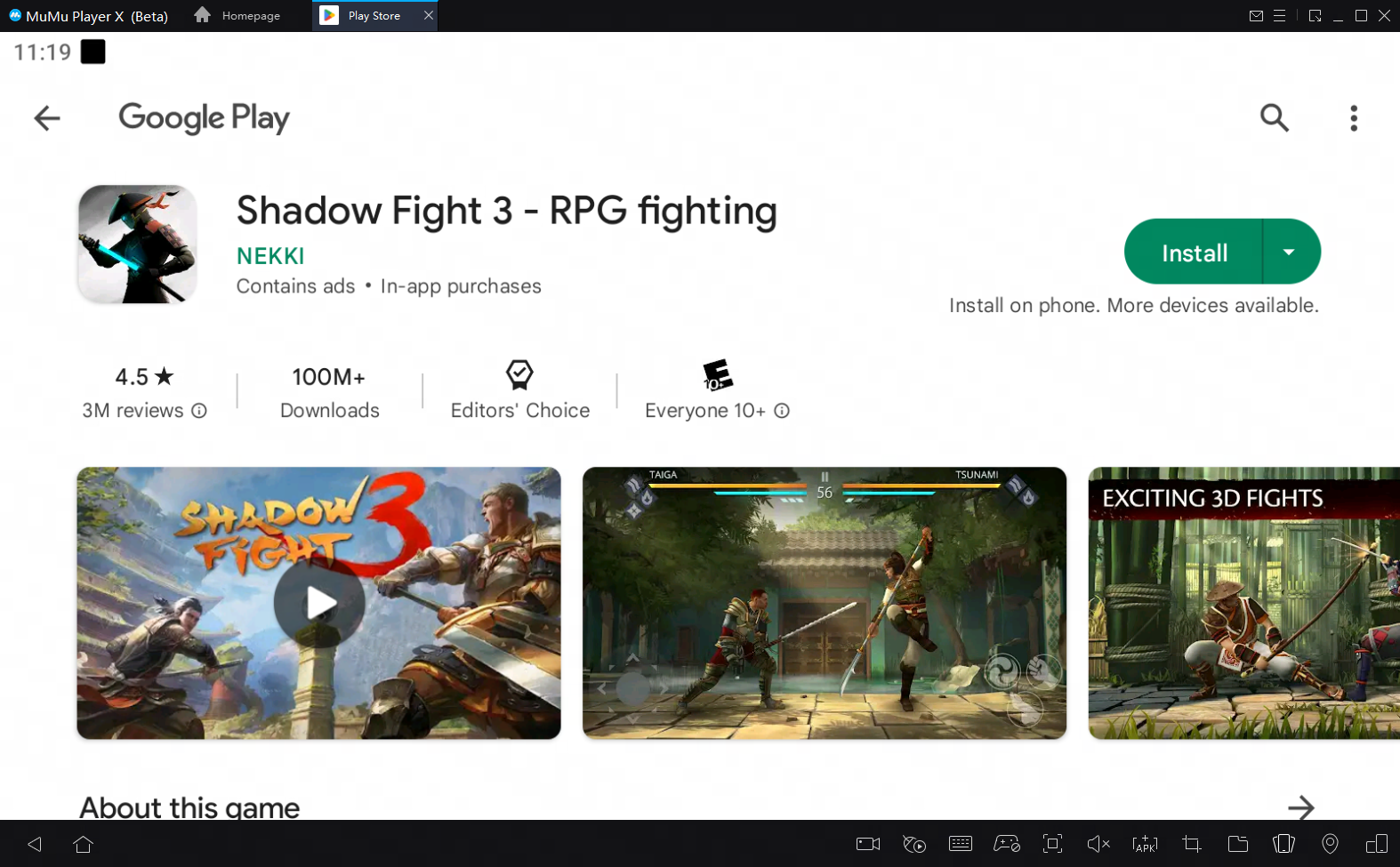Screen dimensions: 1400x867
Task: Click the shake device icon
Action: [1283, 844]
